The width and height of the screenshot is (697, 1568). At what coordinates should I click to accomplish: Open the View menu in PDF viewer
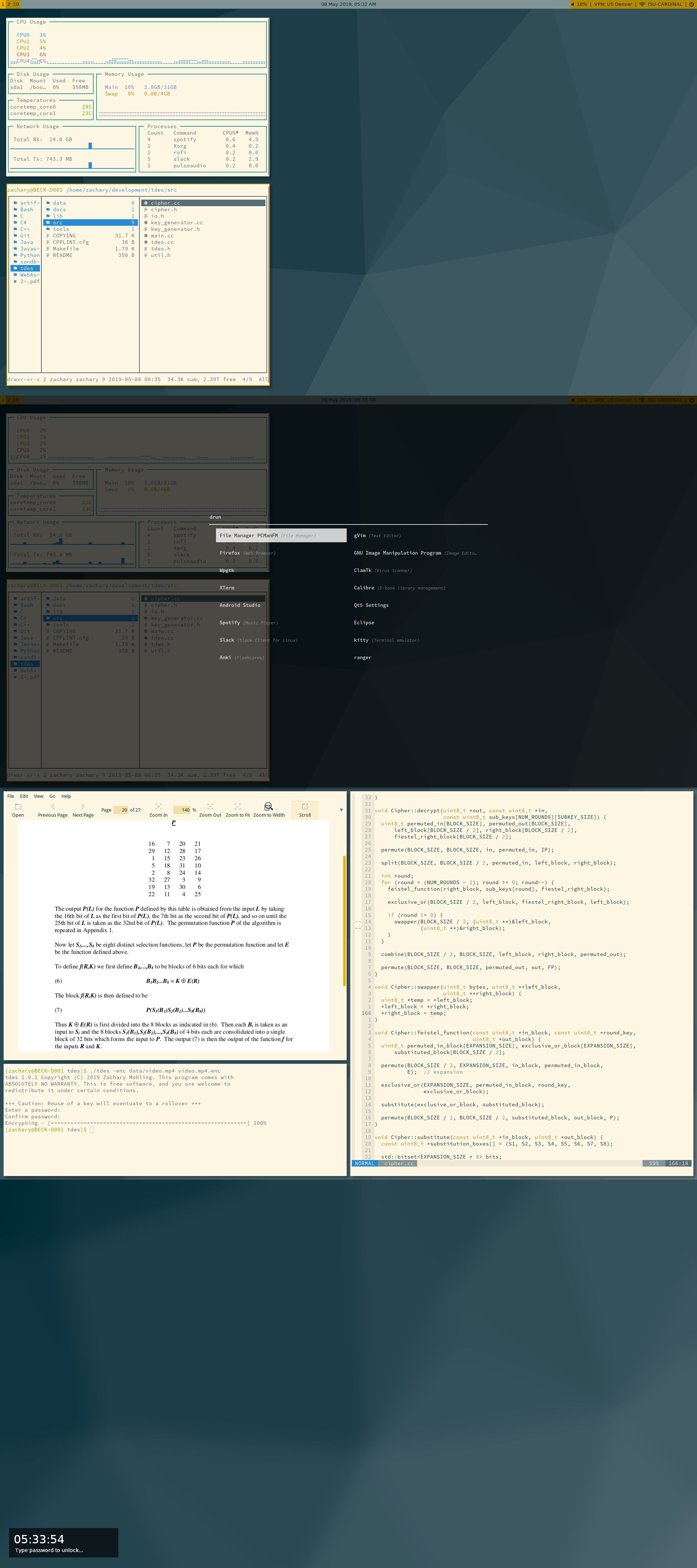coord(38,796)
